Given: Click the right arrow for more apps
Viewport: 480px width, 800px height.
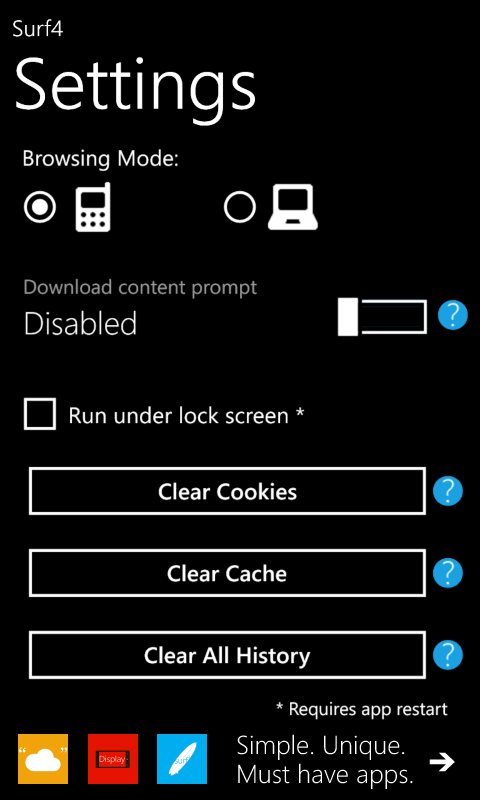Looking at the screenshot, I should pyautogui.click(x=441, y=762).
